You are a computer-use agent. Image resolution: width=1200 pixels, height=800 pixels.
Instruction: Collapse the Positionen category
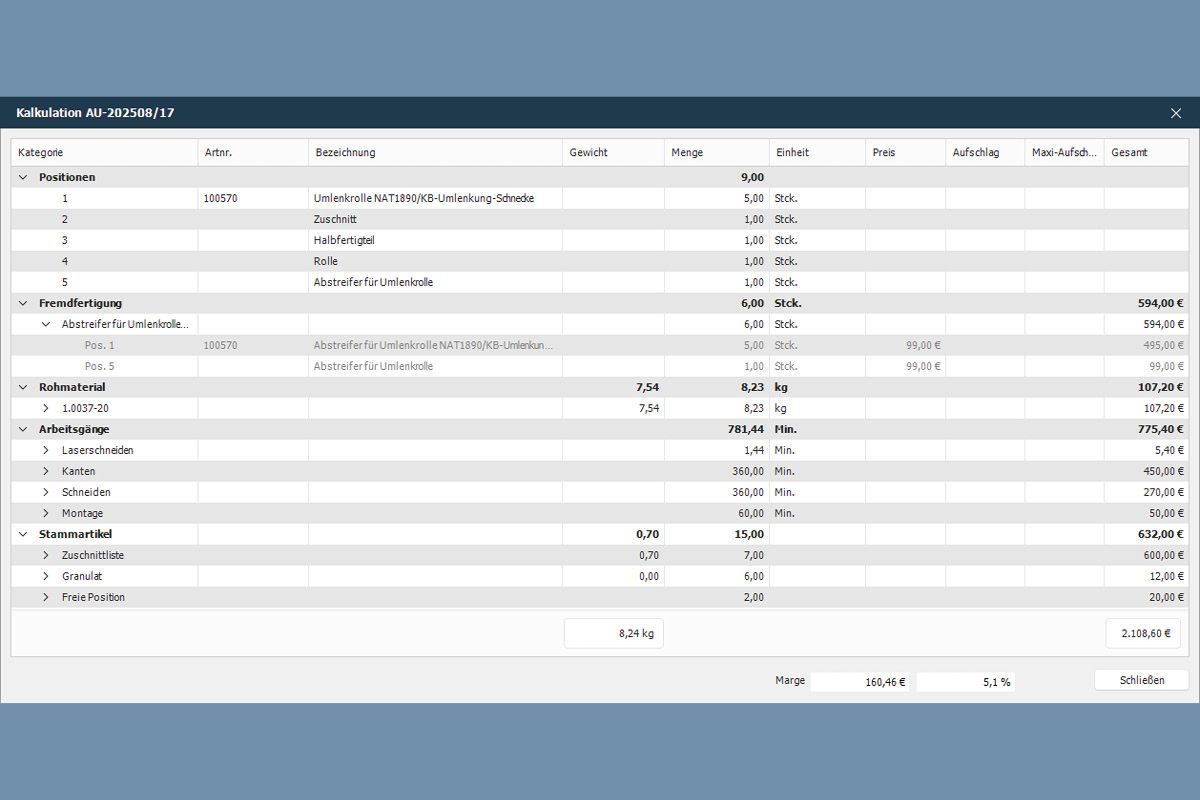tap(23, 177)
